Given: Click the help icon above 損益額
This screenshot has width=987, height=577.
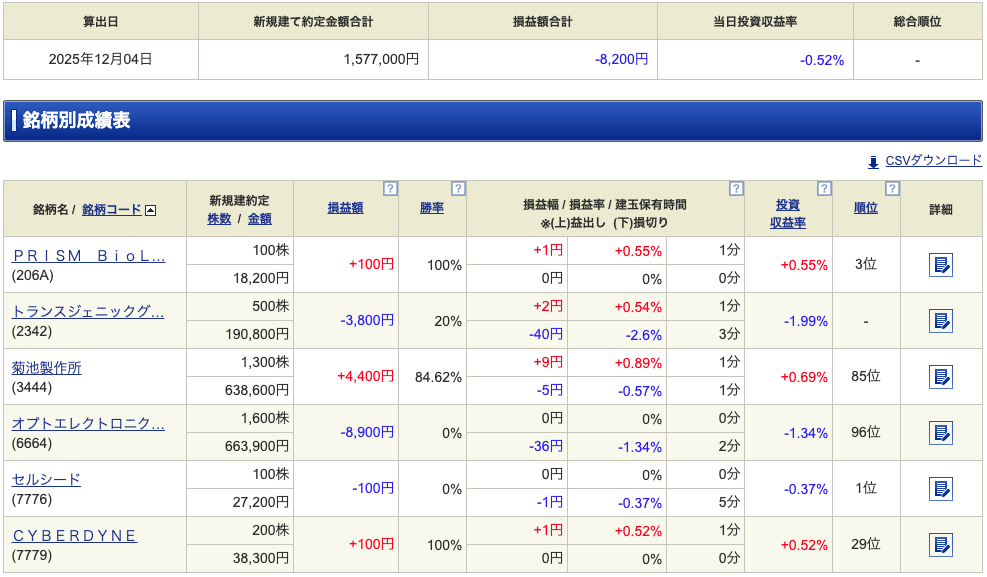Looking at the screenshot, I should click(390, 188).
